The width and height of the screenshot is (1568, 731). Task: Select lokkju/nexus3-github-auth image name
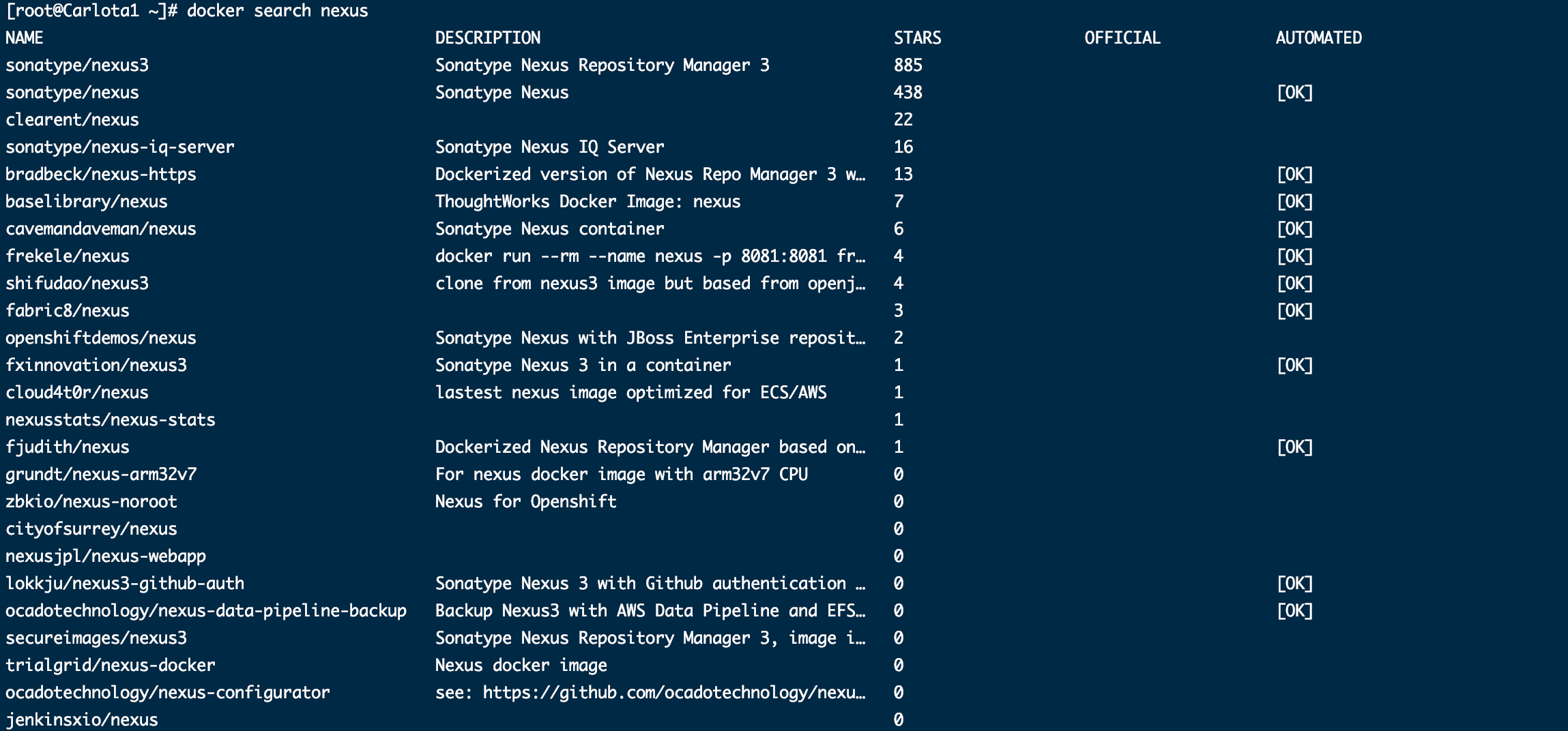(125, 584)
